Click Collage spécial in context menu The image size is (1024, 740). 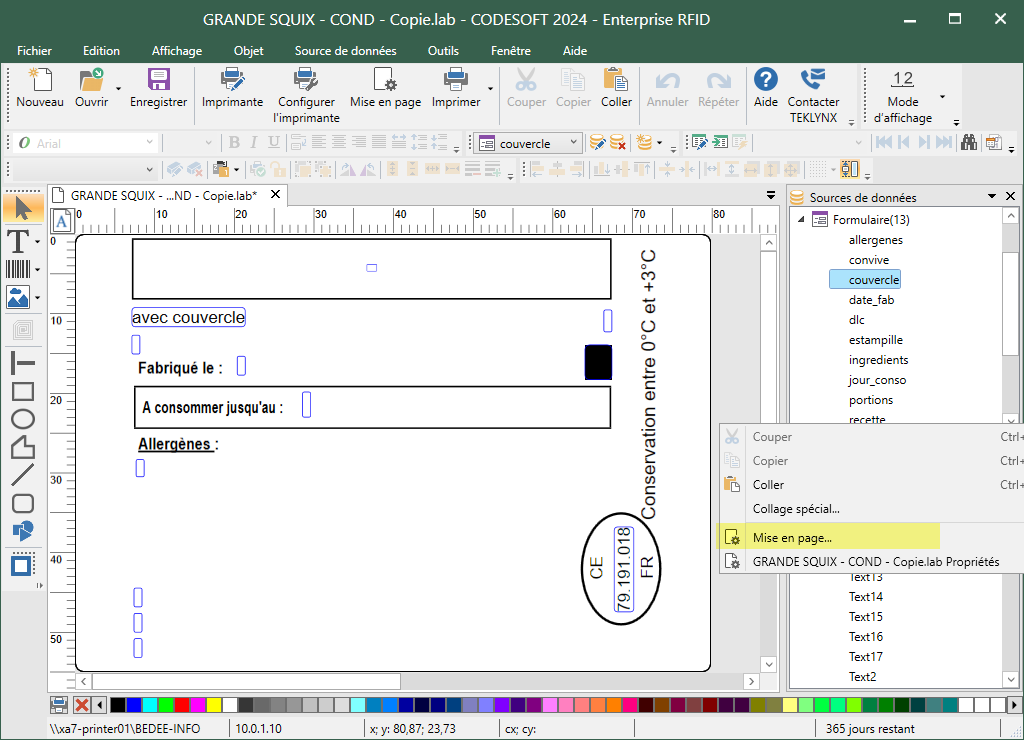[x=796, y=509]
